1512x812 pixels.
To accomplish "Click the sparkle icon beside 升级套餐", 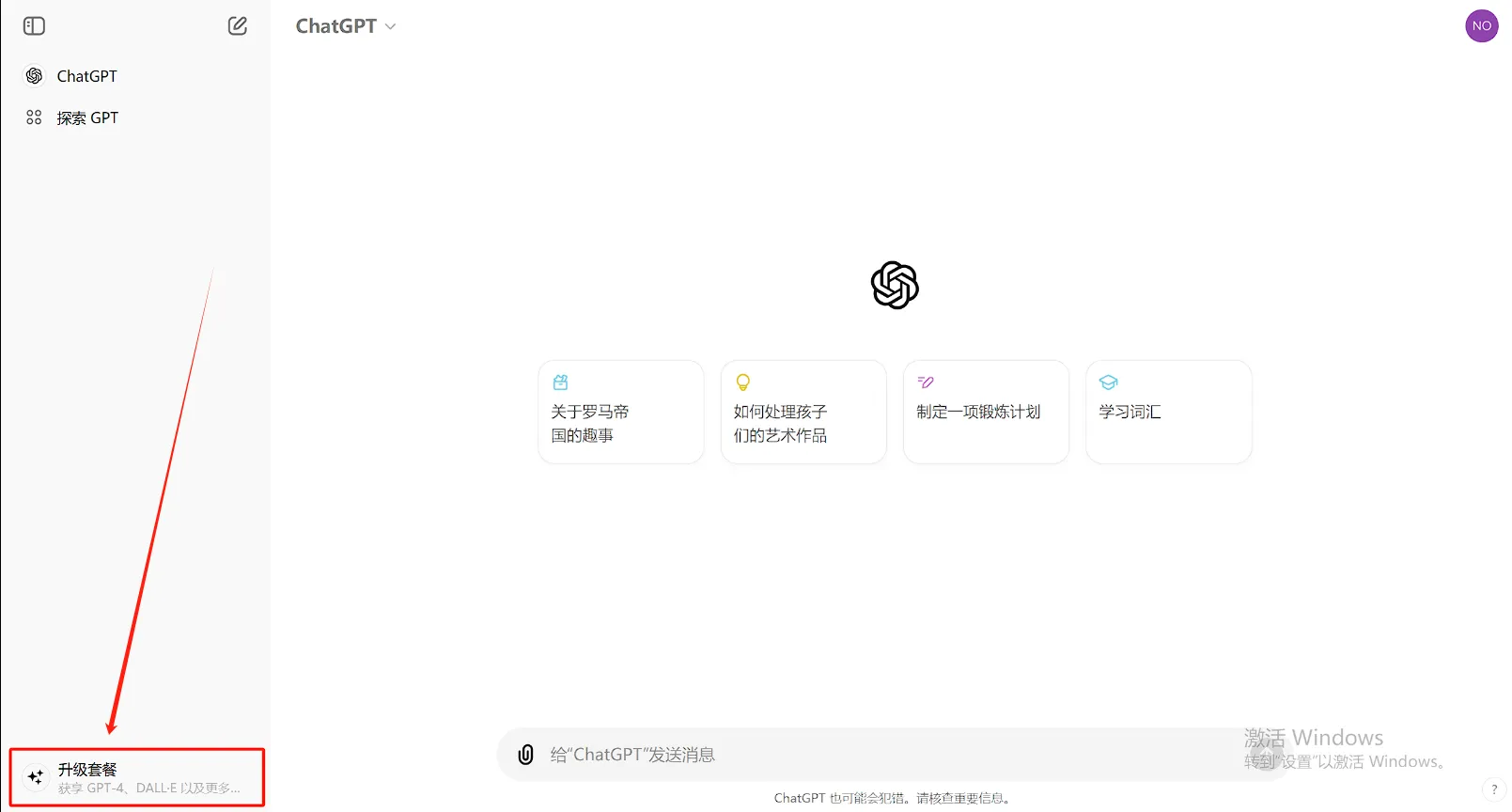I will click(36, 777).
